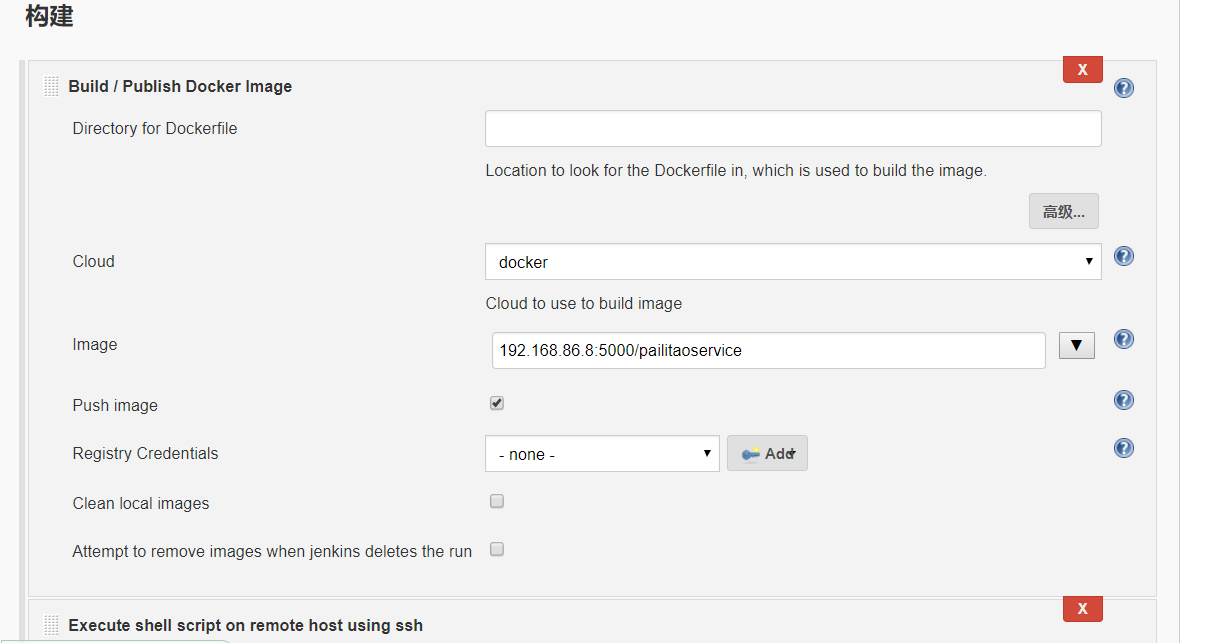Open help for Registry Credentials
1222x643 pixels.
[1124, 448]
